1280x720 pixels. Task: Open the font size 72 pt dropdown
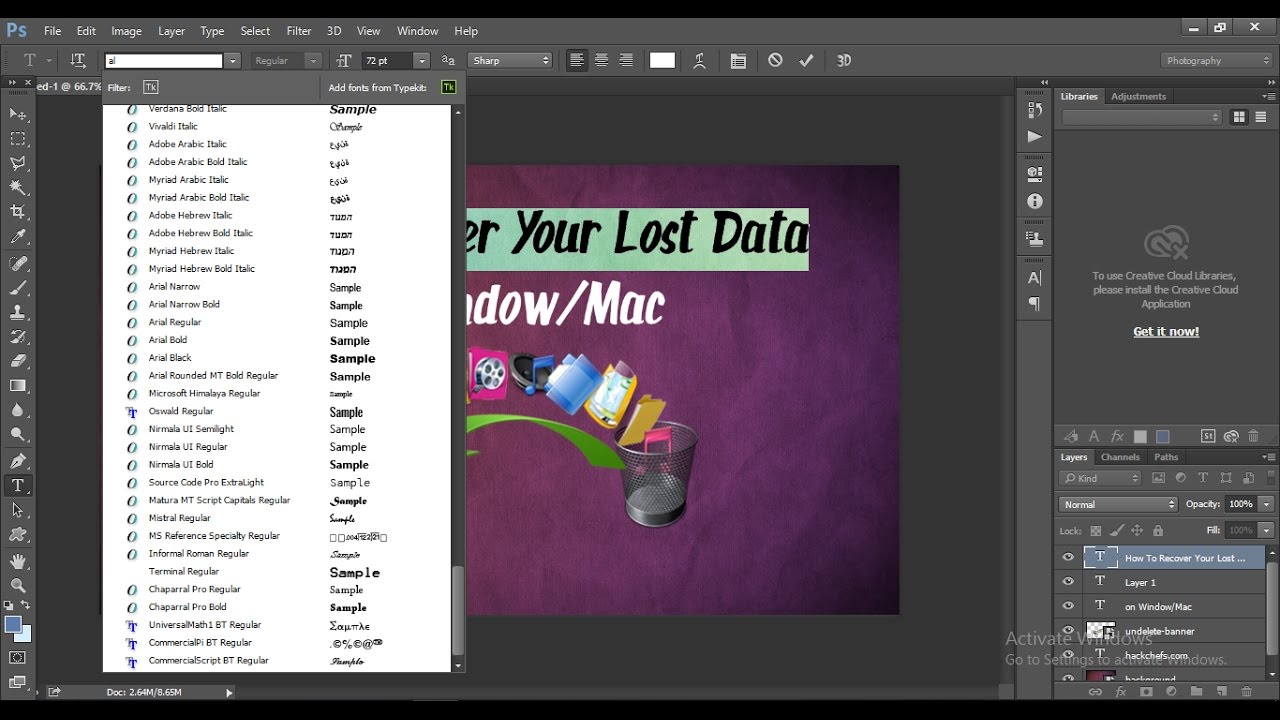[422, 61]
